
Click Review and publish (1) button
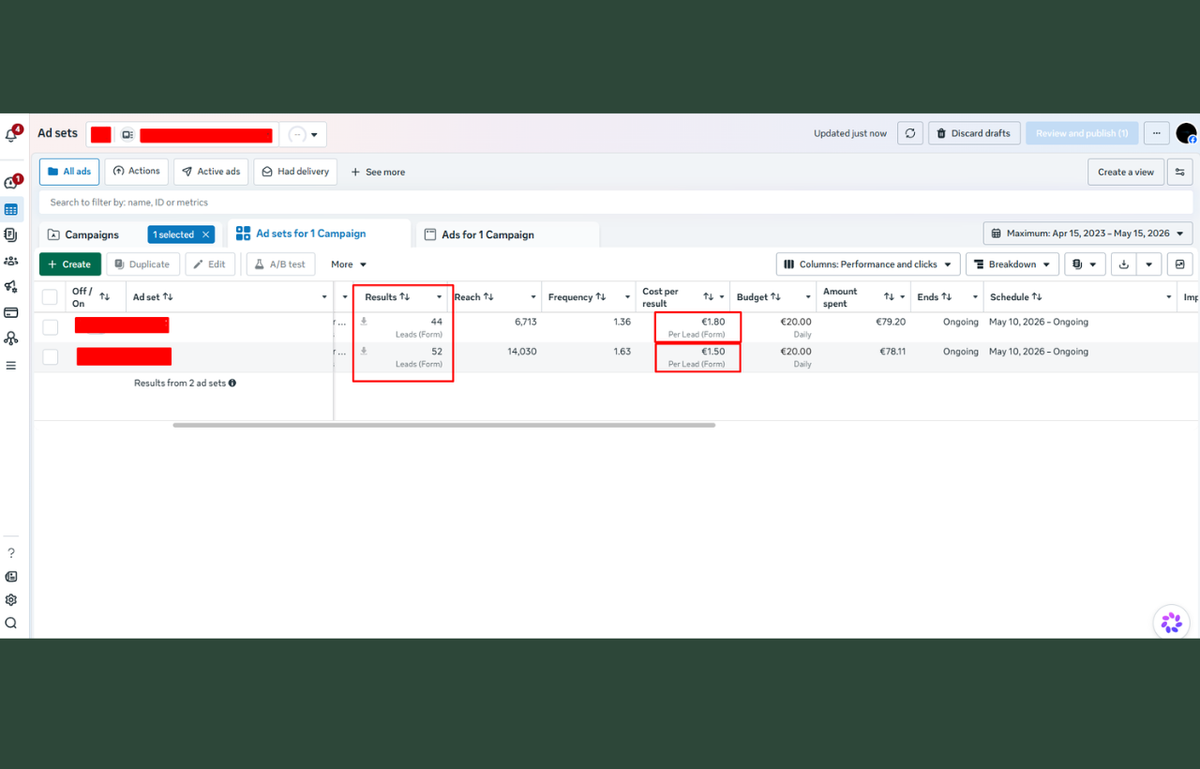pos(1081,133)
